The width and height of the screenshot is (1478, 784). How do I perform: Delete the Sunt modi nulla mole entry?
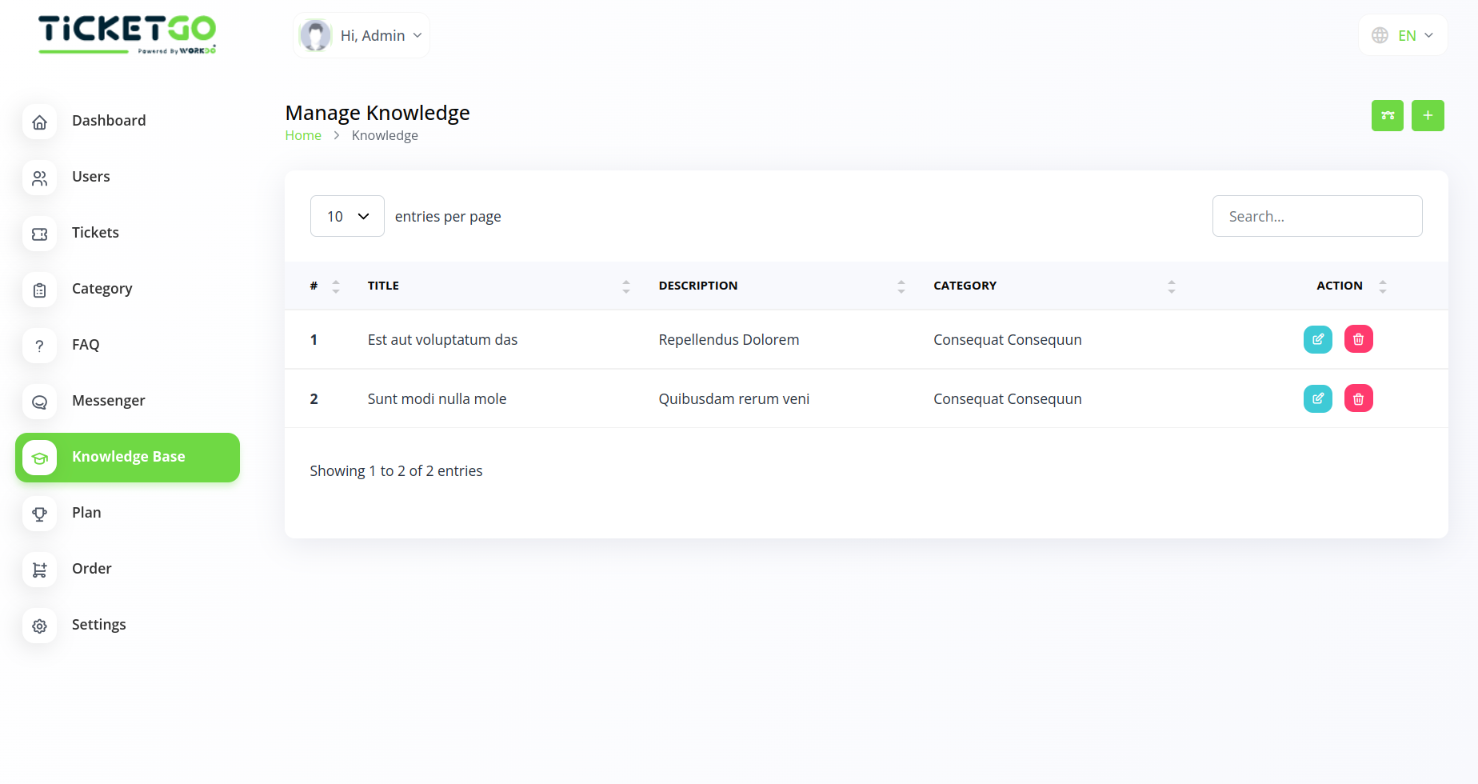1358,399
